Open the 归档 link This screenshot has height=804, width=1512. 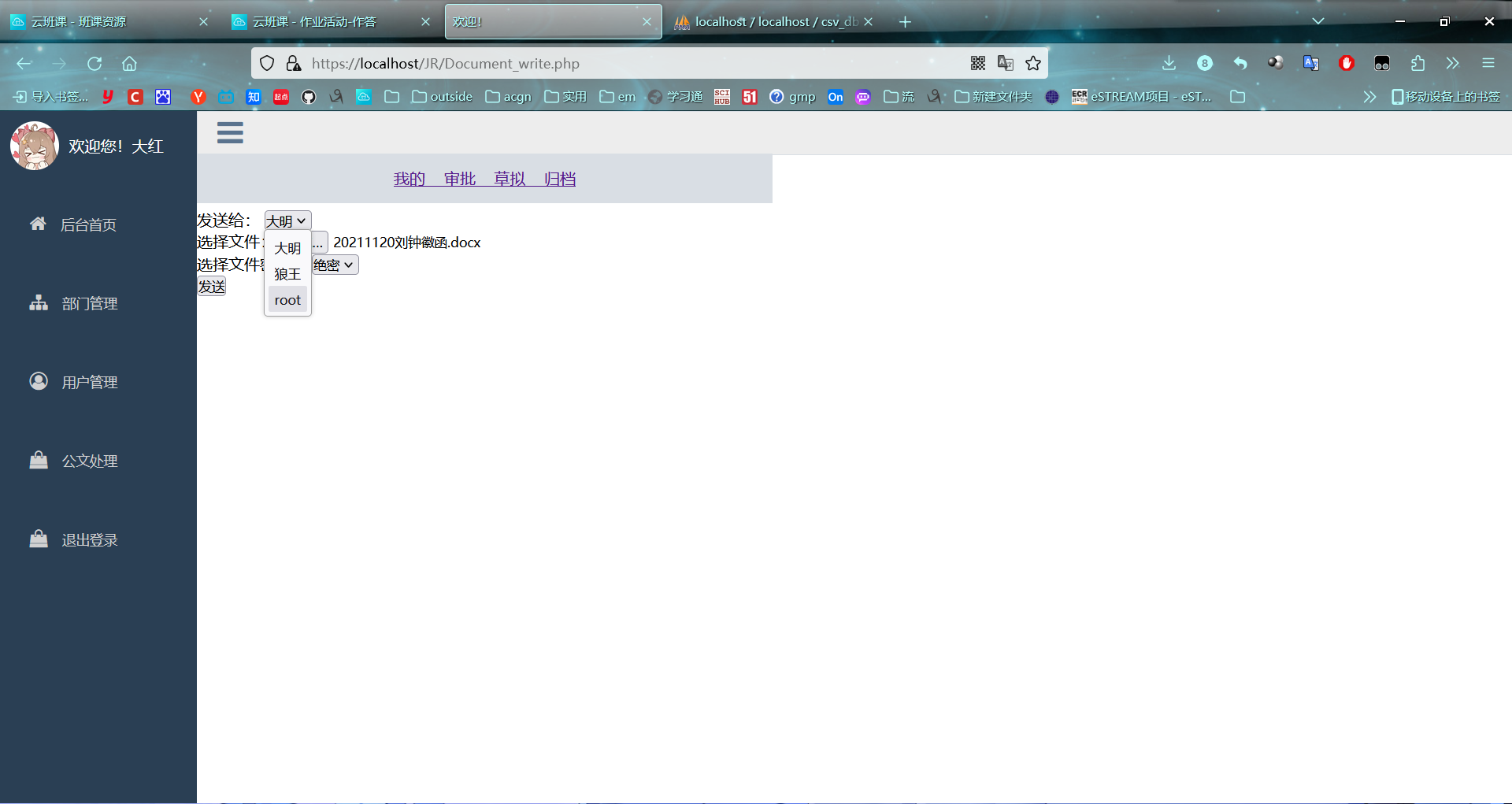click(560, 180)
